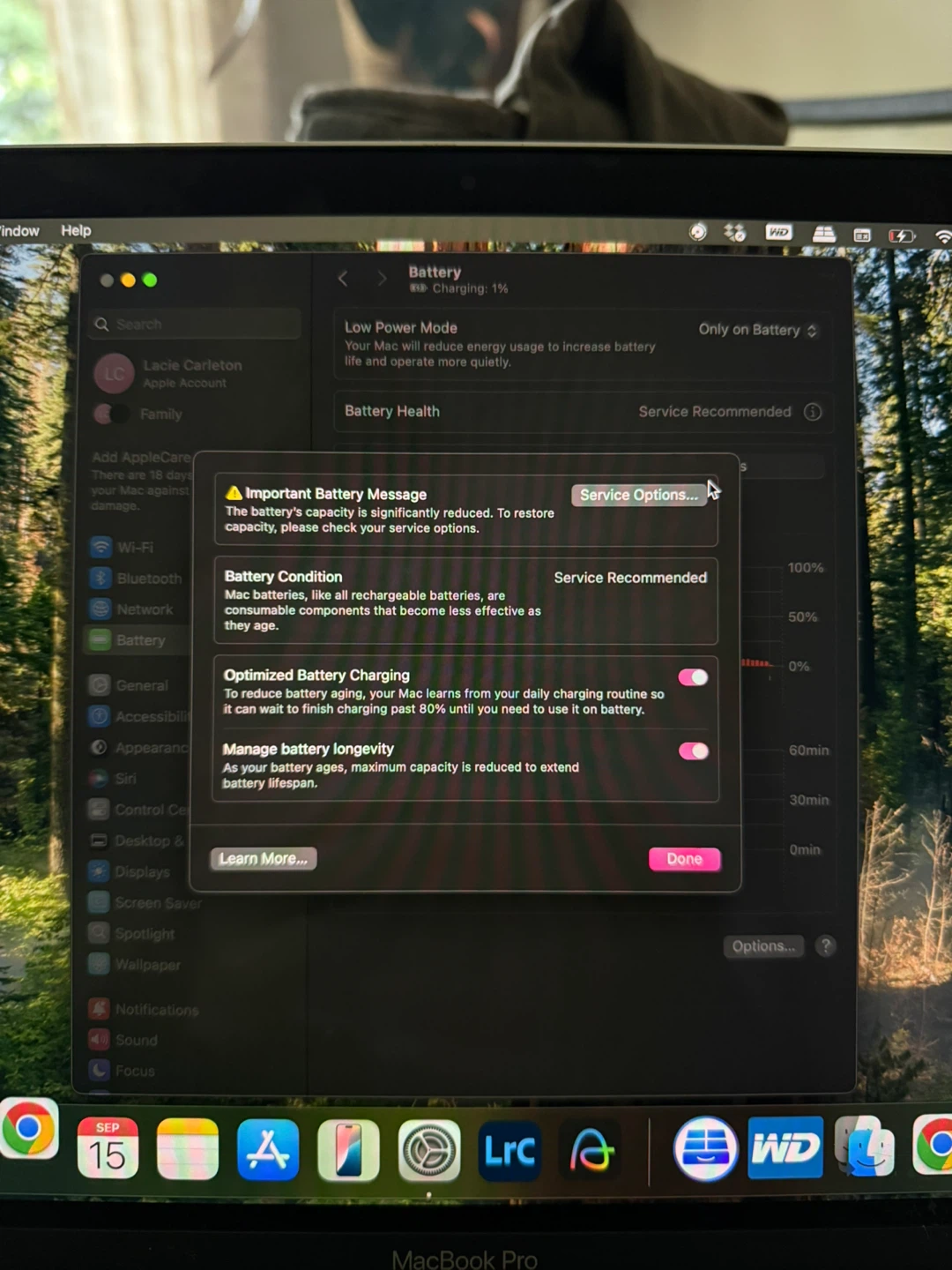Open the Window menu
Image resolution: width=952 pixels, height=1270 pixels.
pyautogui.click(x=19, y=230)
